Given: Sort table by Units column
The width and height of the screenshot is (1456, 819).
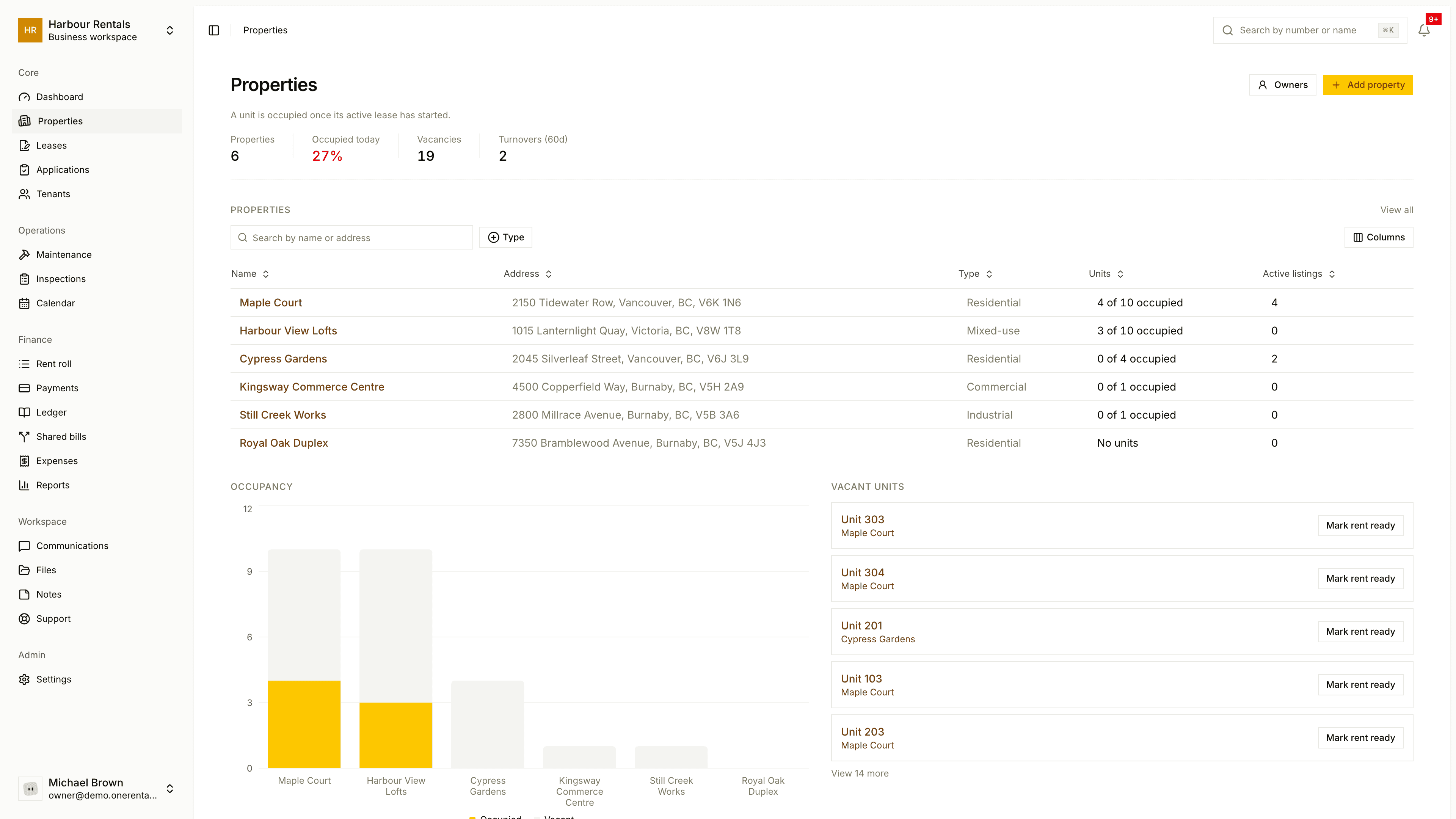Looking at the screenshot, I should pos(1106,273).
